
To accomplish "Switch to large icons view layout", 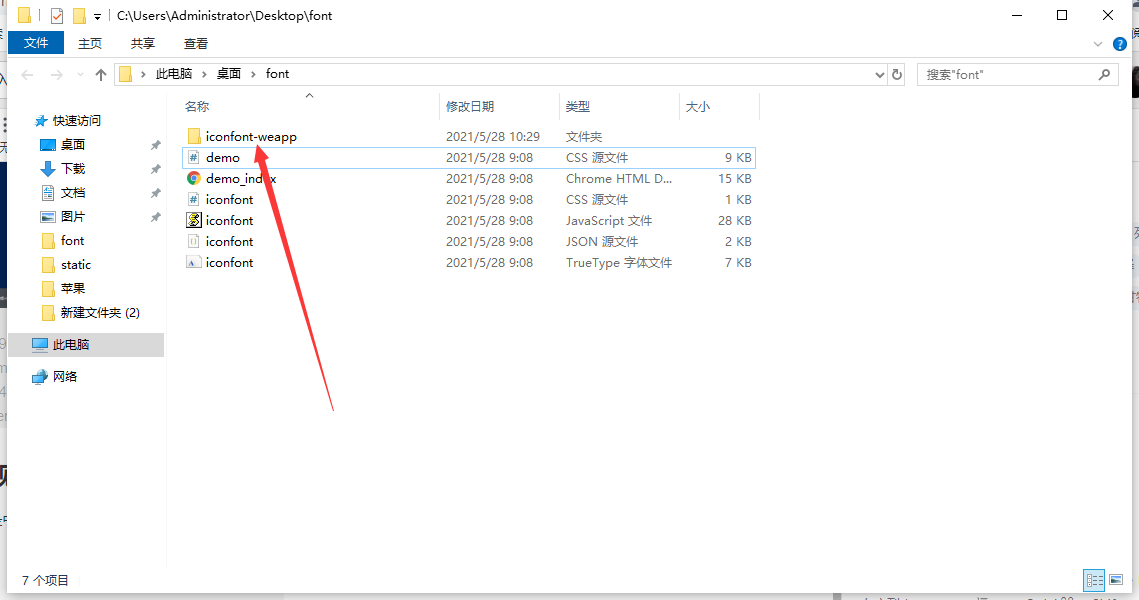I will [x=1116, y=580].
